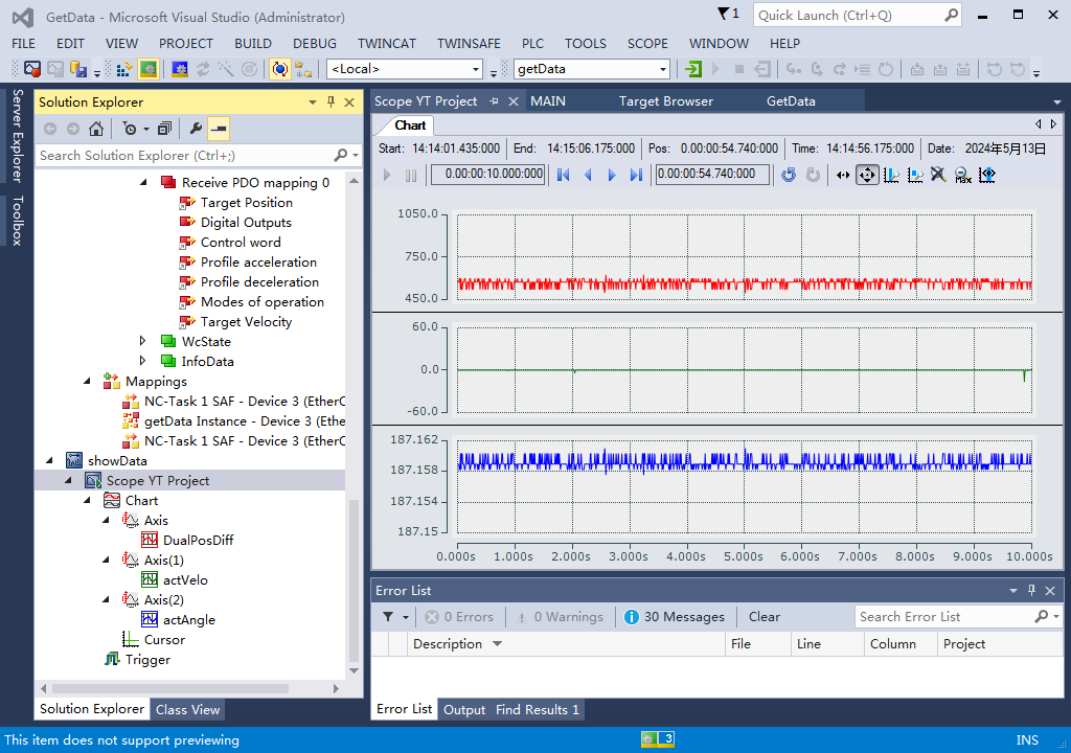Click the undo zoom icon in chart toolbar
The height and width of the screenshot is (753, 1071).
788,175
